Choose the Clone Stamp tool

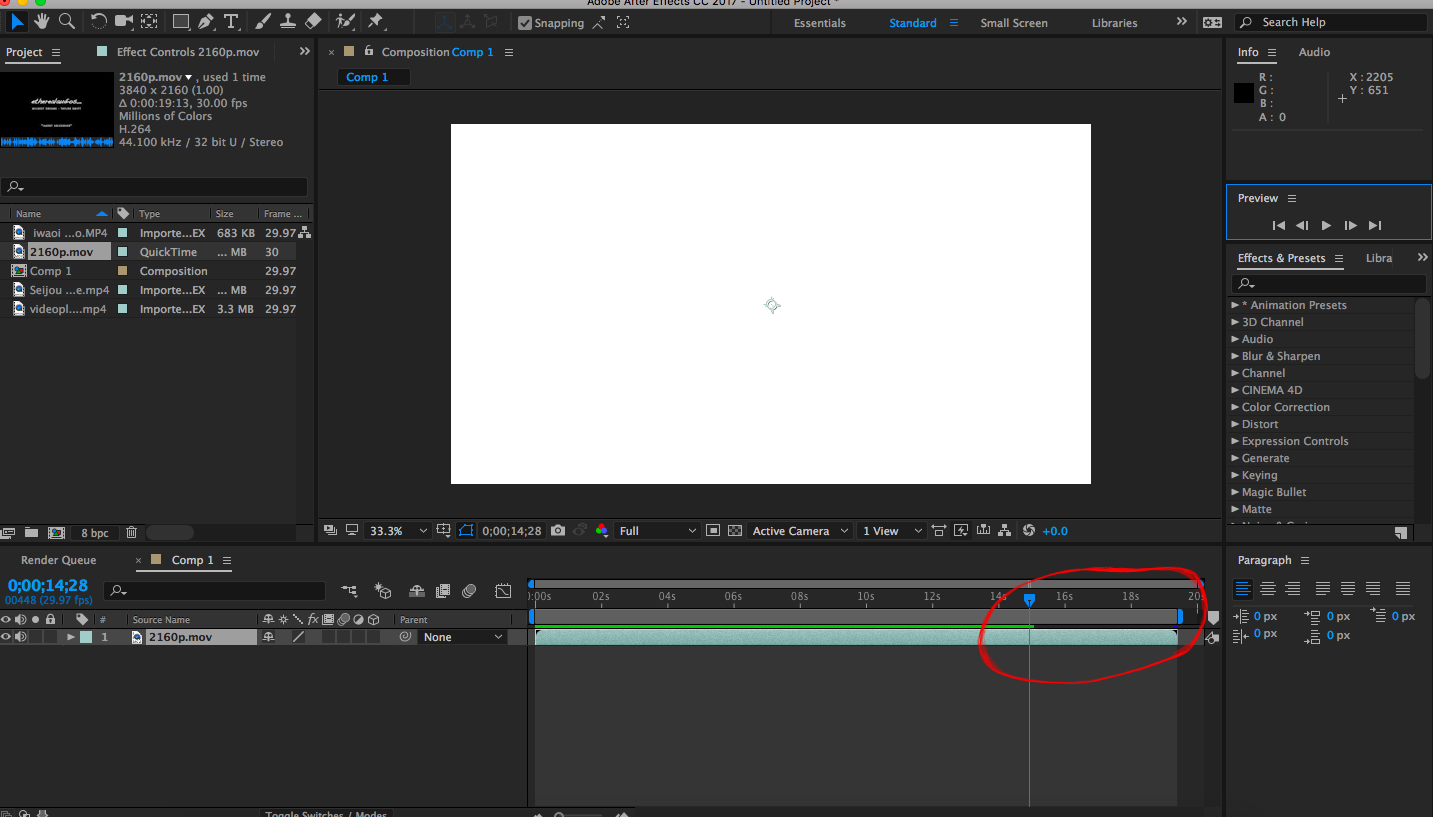(288, 20)
